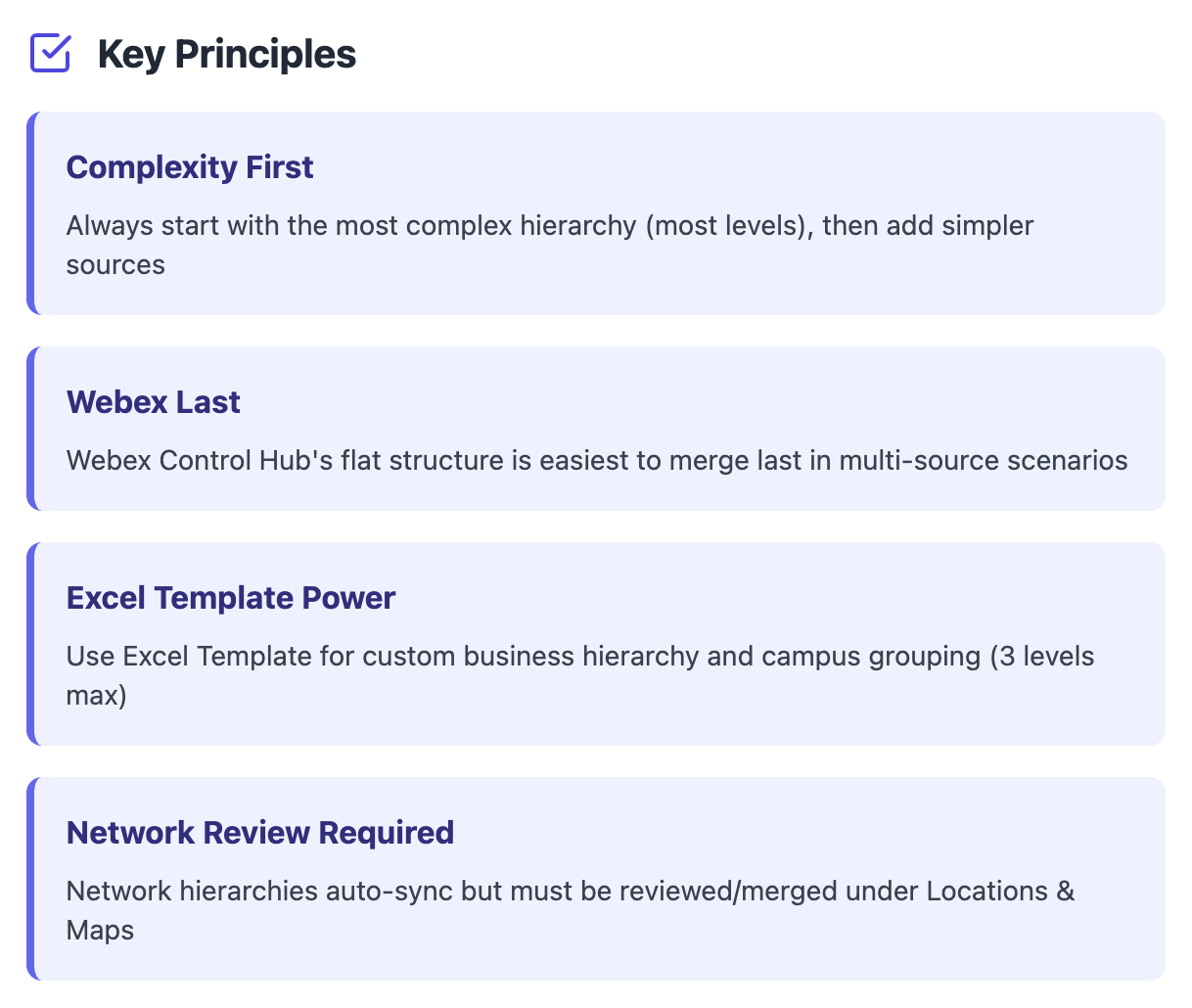
Task: Open the Webex Last card title
Action: [x=153, y=402]
